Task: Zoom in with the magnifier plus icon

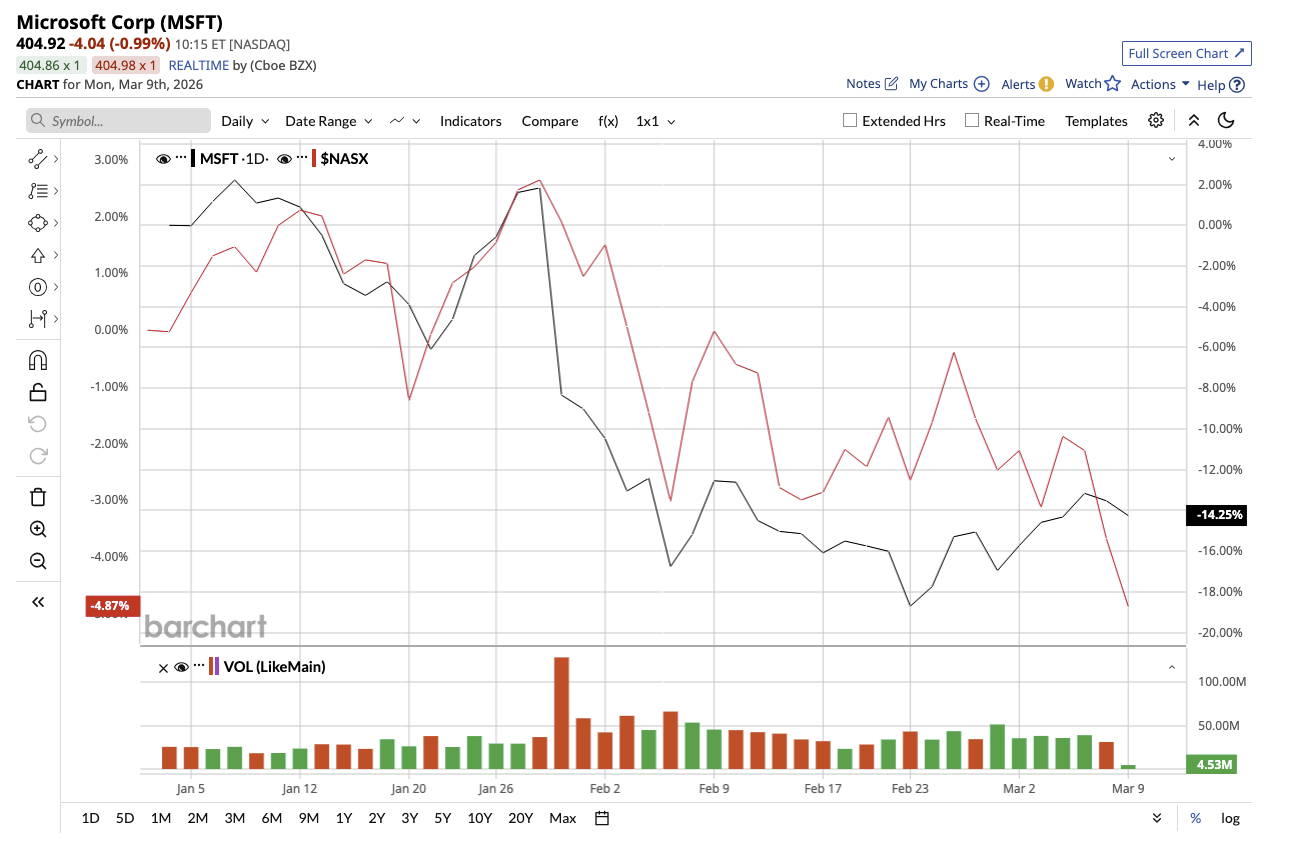Action: tap(38, 529)
